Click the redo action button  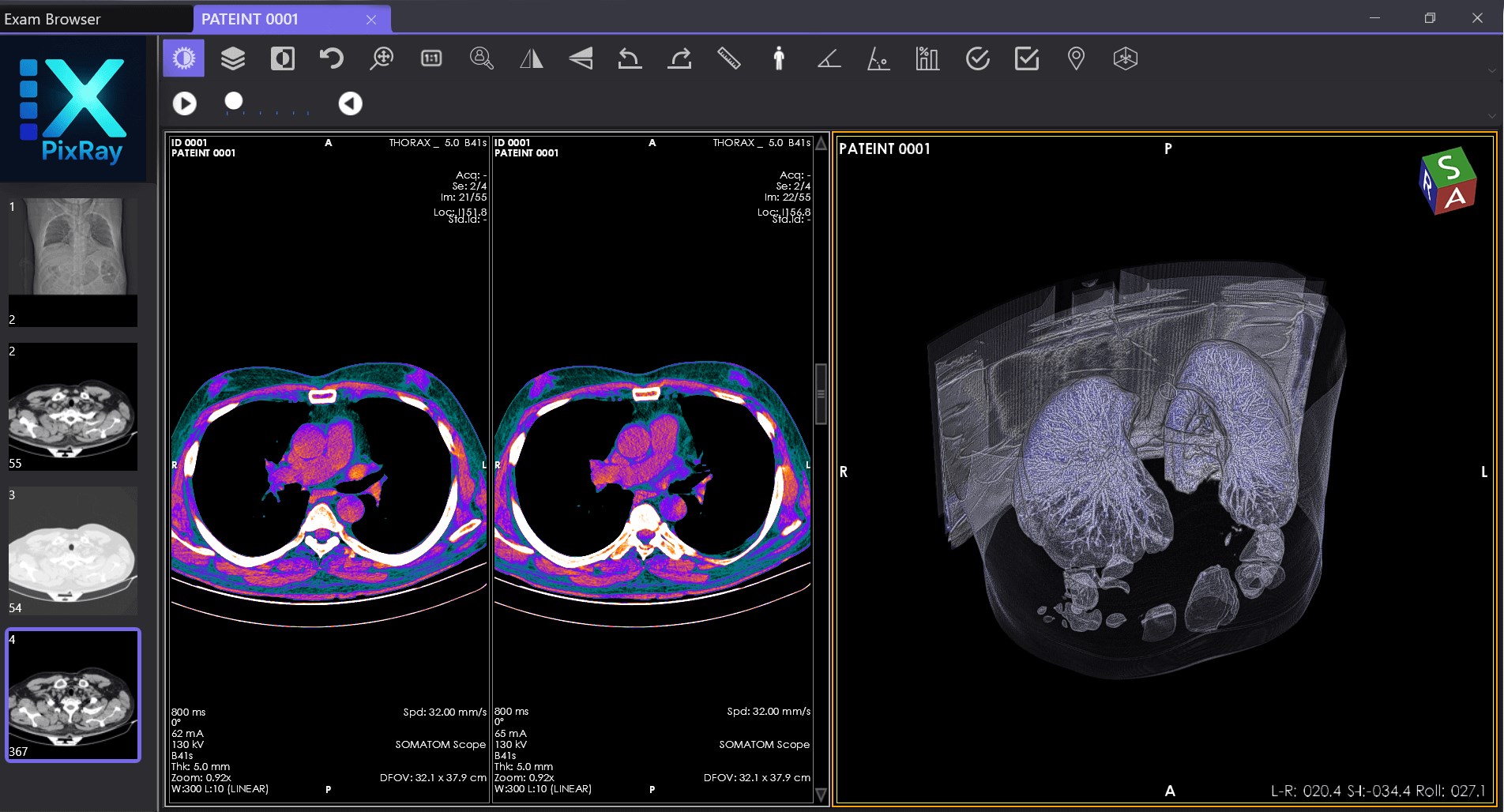pos(679,58)
